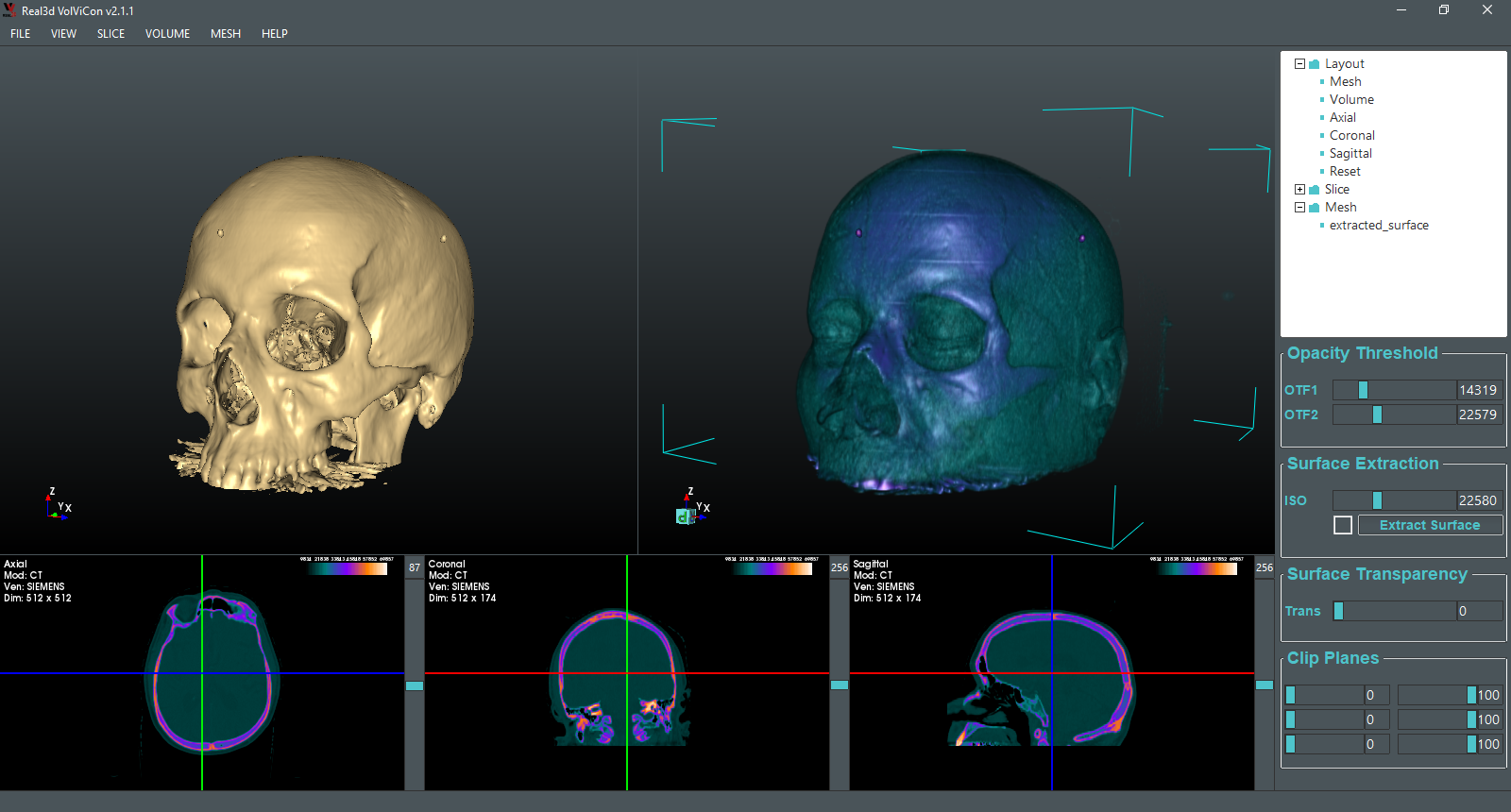
Task: Click the small cube icon in volume view
Action: tap(683, 516)
